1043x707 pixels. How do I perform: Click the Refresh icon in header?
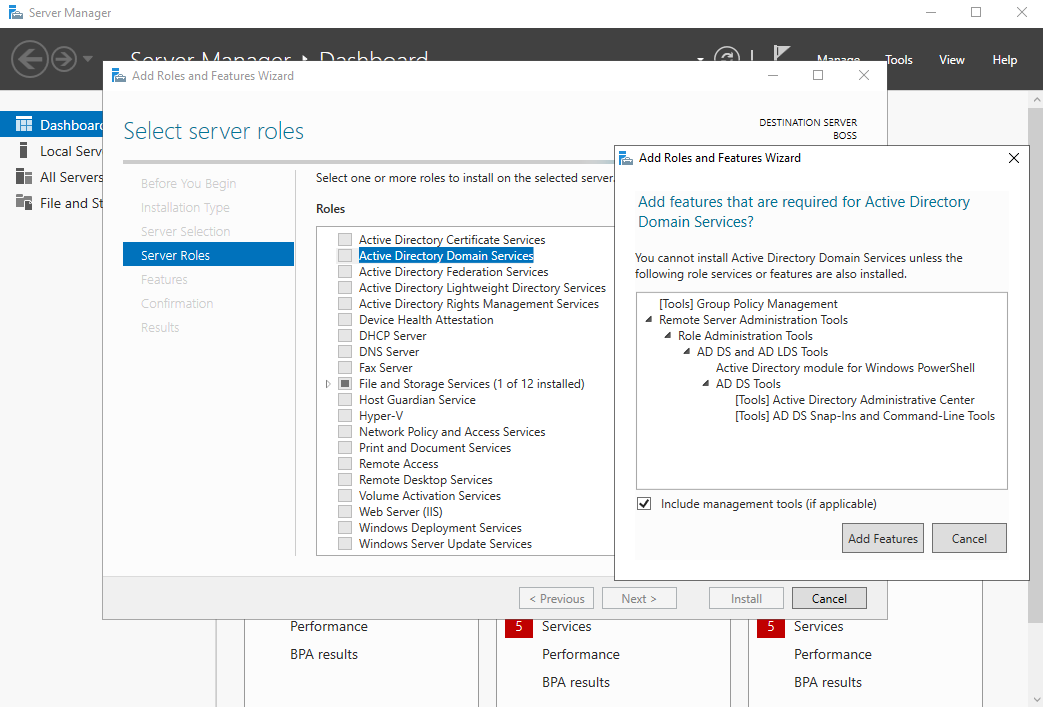[x=727, y=59]
